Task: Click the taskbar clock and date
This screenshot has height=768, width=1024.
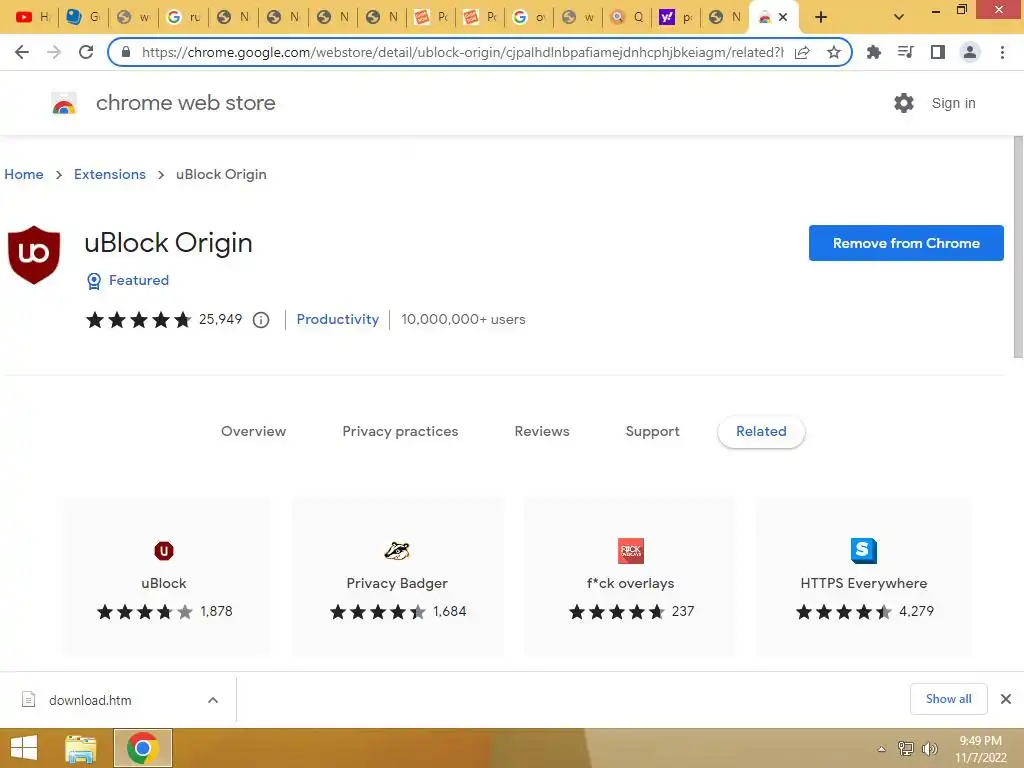Action: point(980,749)
